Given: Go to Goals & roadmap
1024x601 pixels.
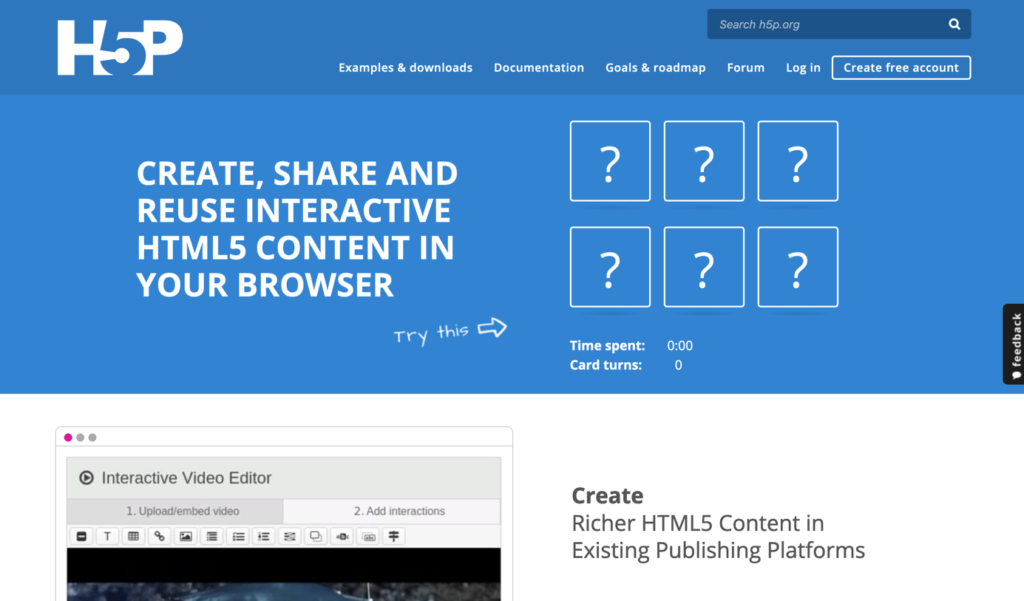Looking at the screenshot, I should pyautogui.click(x=655, y=67).
